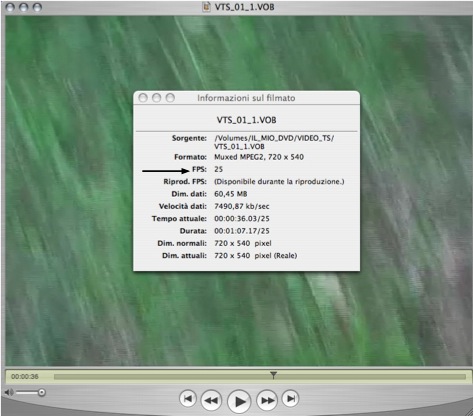The width and height of the screenshot is (473, 416).
Task: Click the VOB file icon in title bar
Action: point(207,7)
